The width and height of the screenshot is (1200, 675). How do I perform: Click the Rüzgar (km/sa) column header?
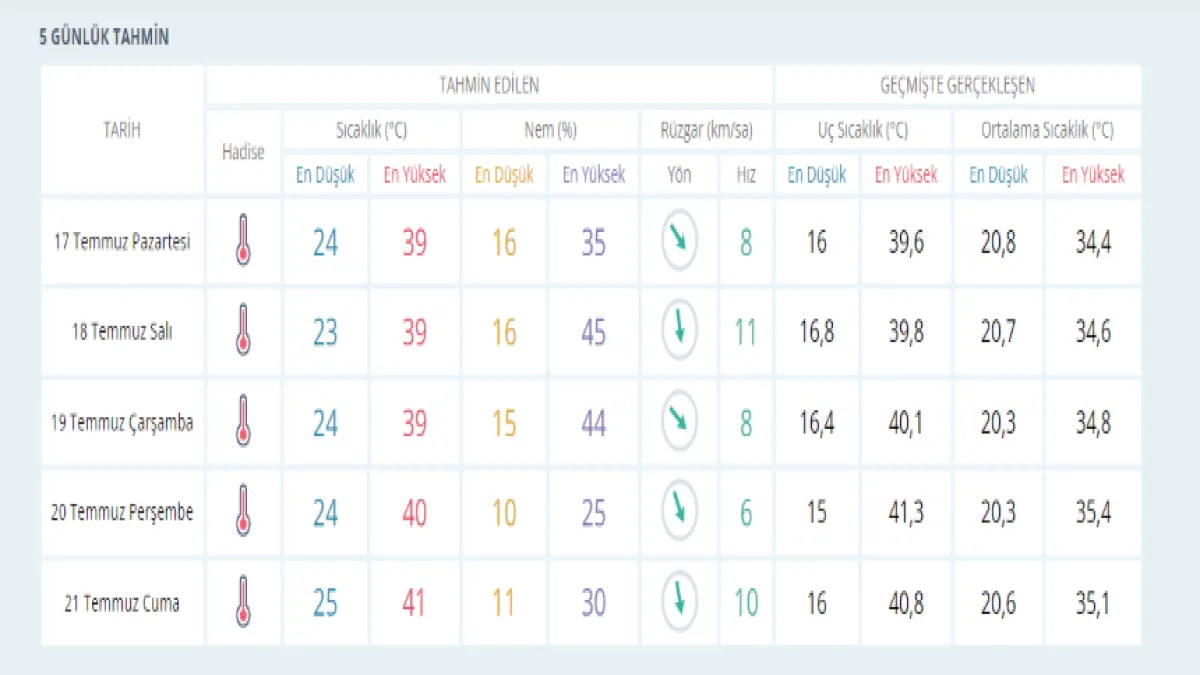pyautogui.click(x=706, y=130)
